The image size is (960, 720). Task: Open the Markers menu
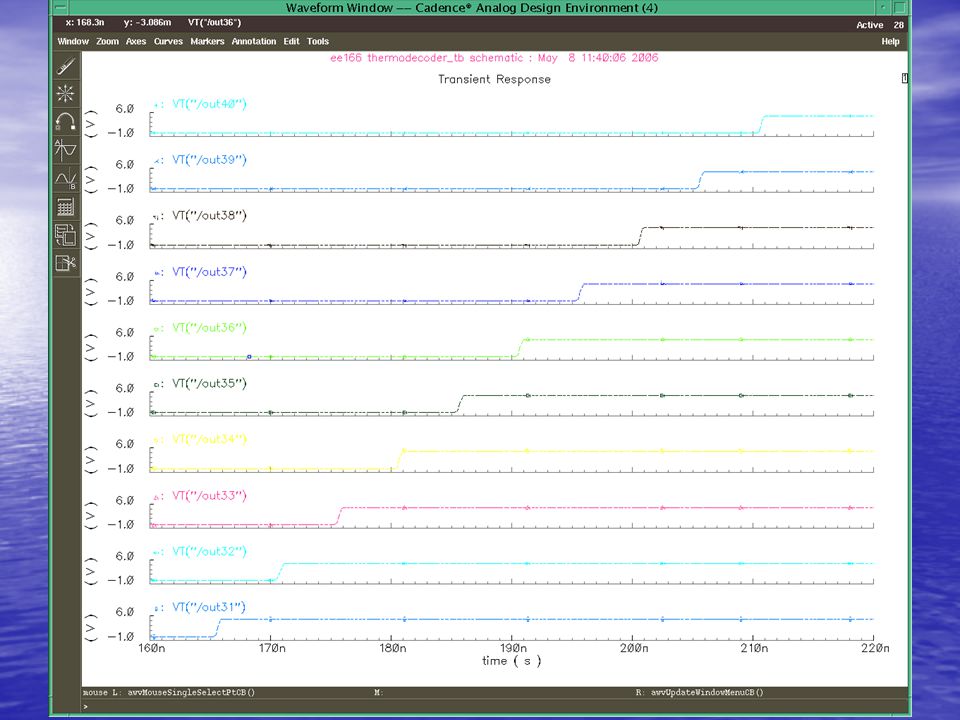tap(207, 41)
